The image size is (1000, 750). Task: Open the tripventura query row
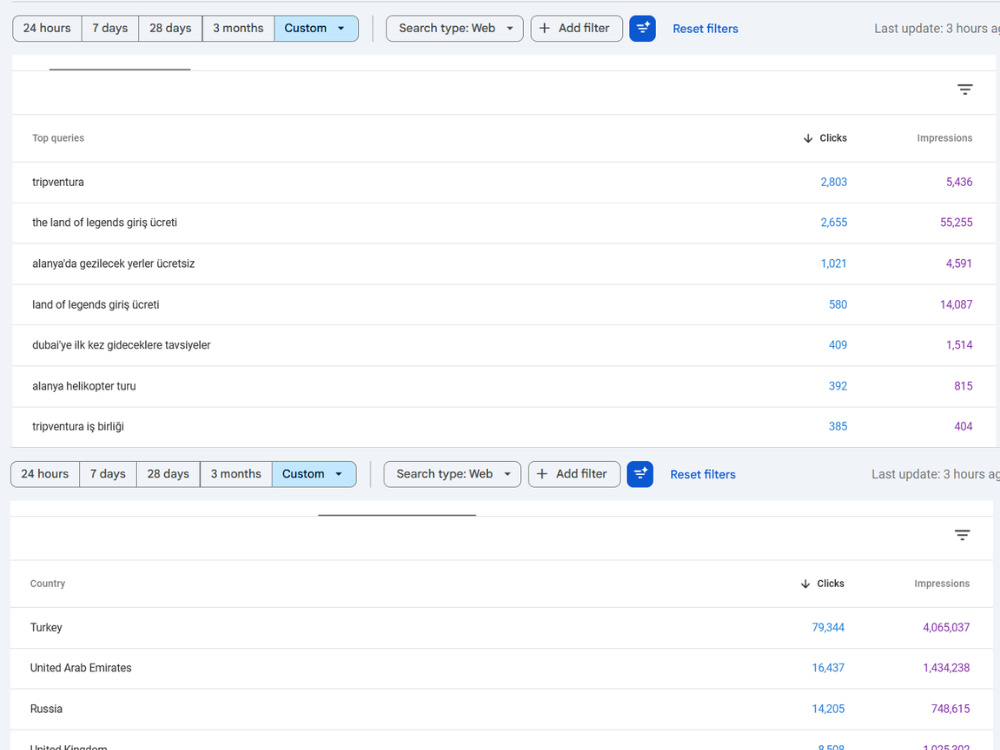pos(503,182)
